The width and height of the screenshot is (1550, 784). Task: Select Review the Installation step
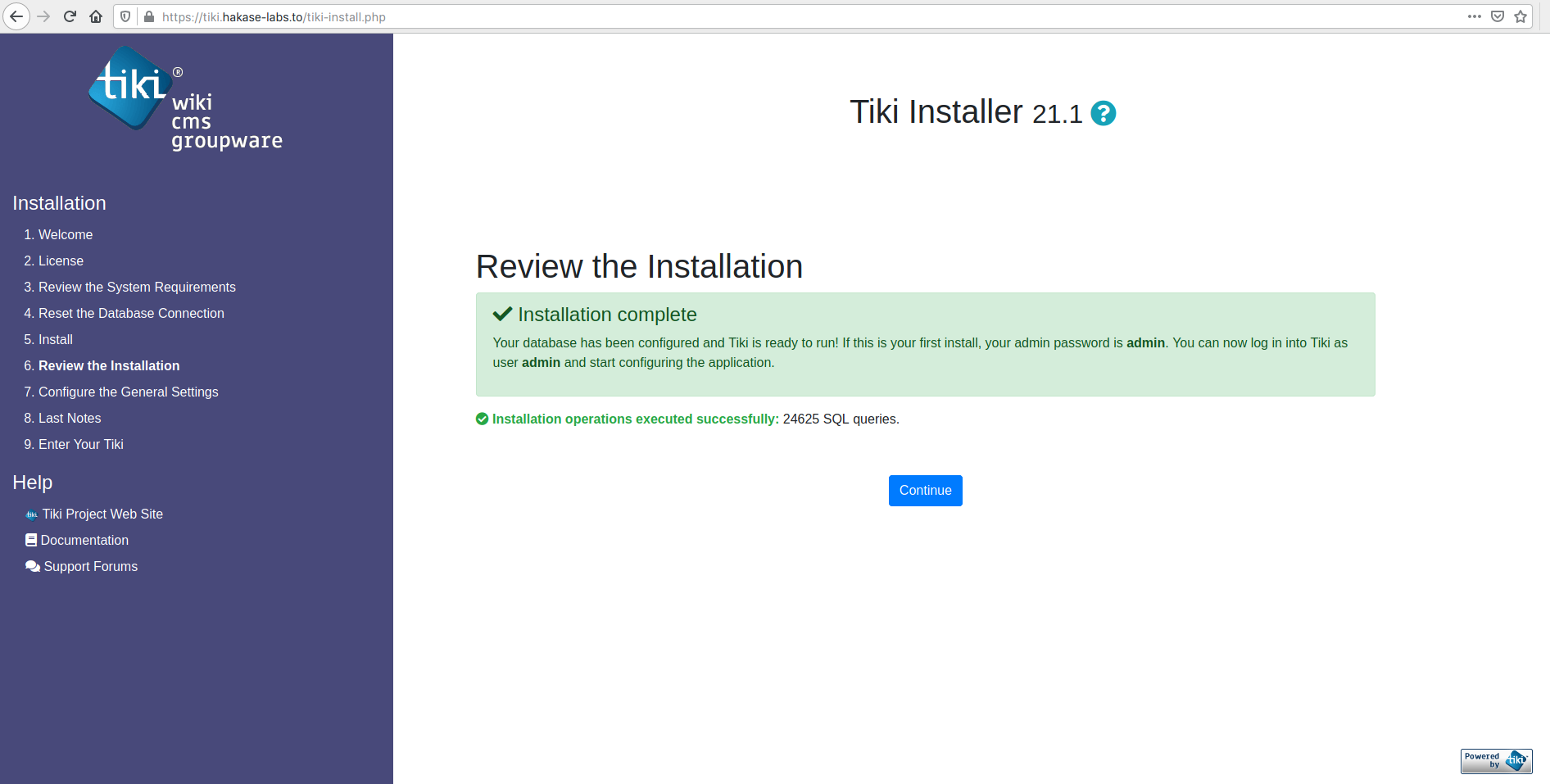(x=109, y=365)
